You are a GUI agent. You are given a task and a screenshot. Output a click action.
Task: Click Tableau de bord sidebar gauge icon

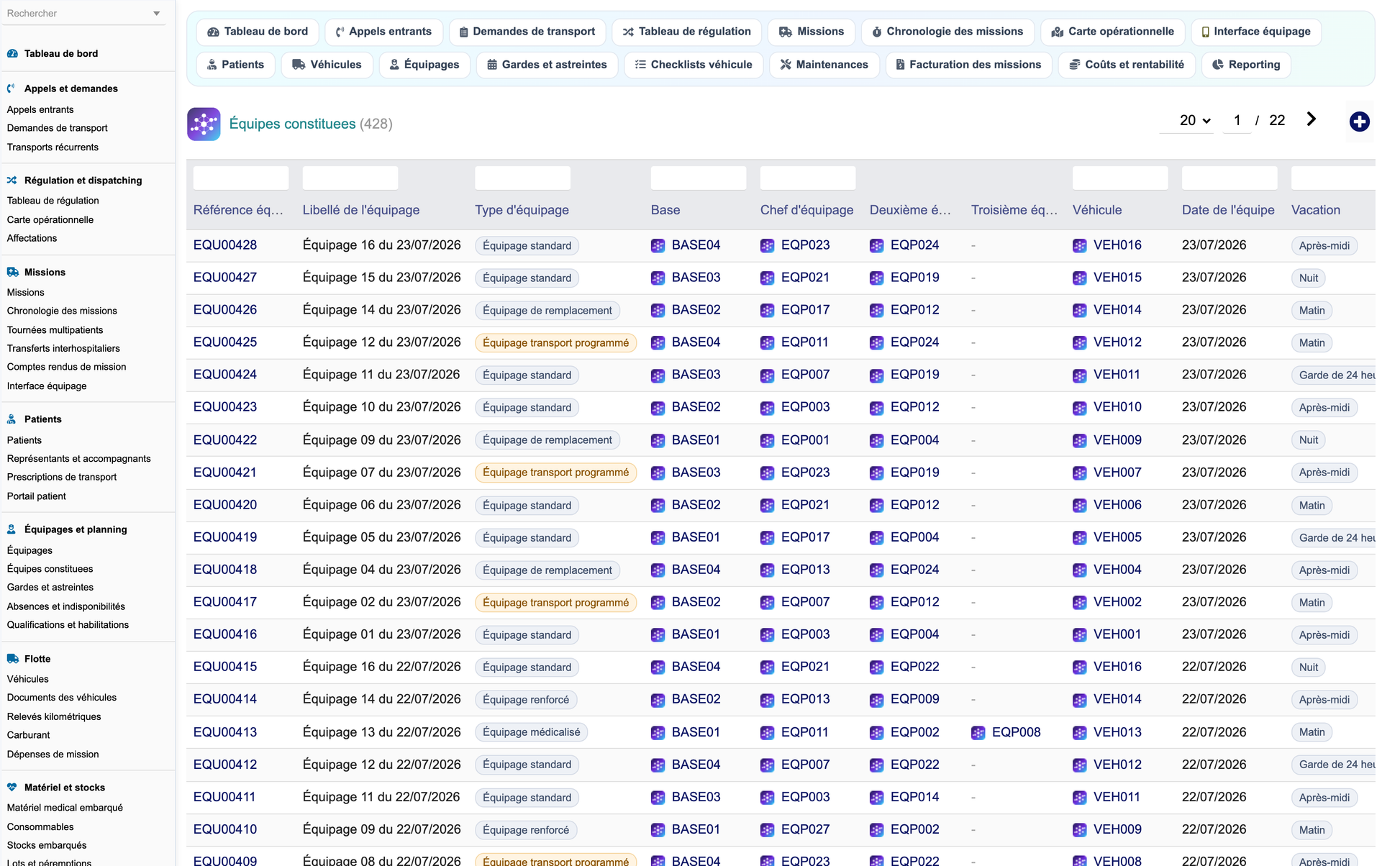coord(12,53)
